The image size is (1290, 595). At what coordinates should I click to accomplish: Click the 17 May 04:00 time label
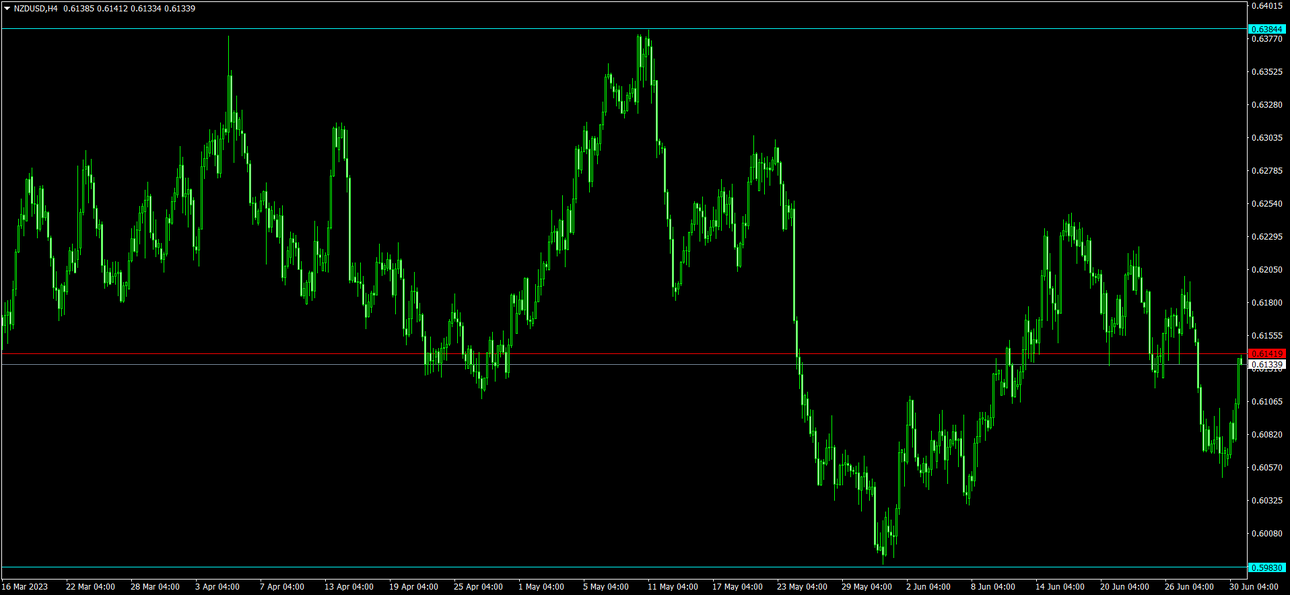tap(736, 587)
